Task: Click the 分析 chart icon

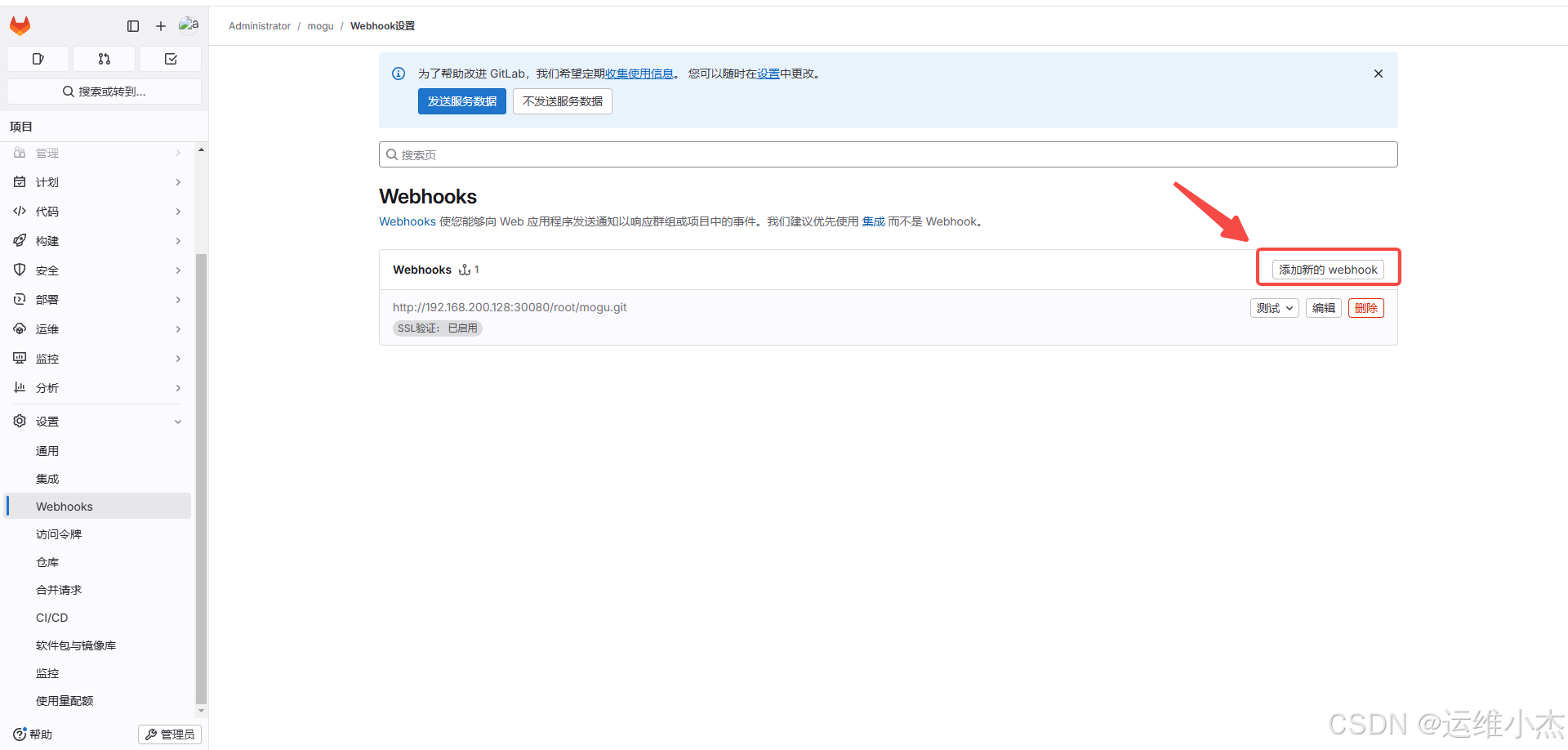Action: 20,388
